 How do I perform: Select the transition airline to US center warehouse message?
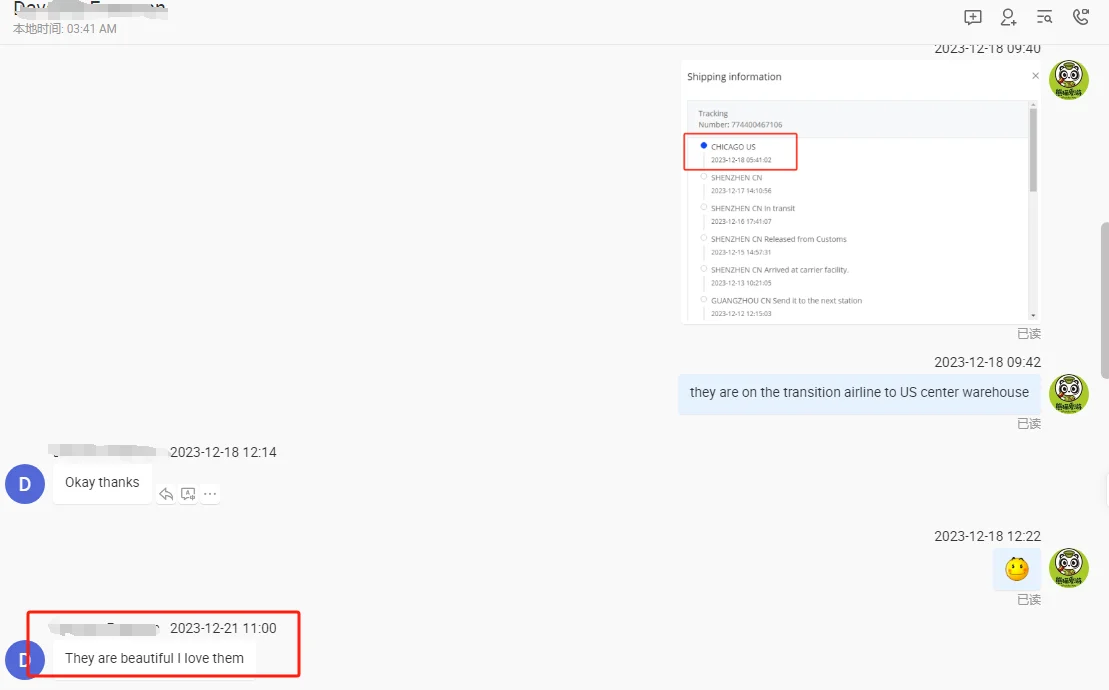pos(859,393)
